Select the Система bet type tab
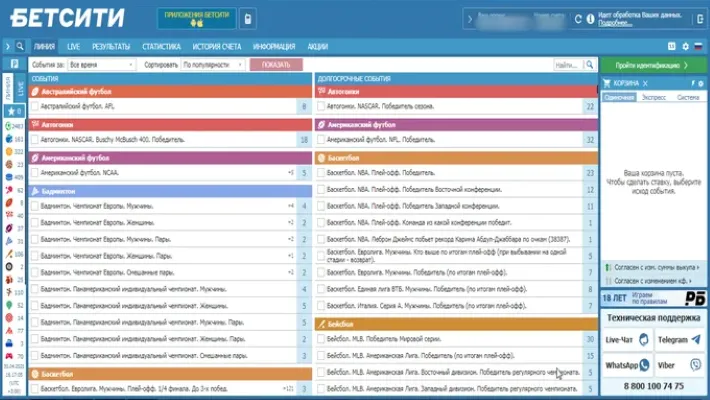 pos(688,97)
